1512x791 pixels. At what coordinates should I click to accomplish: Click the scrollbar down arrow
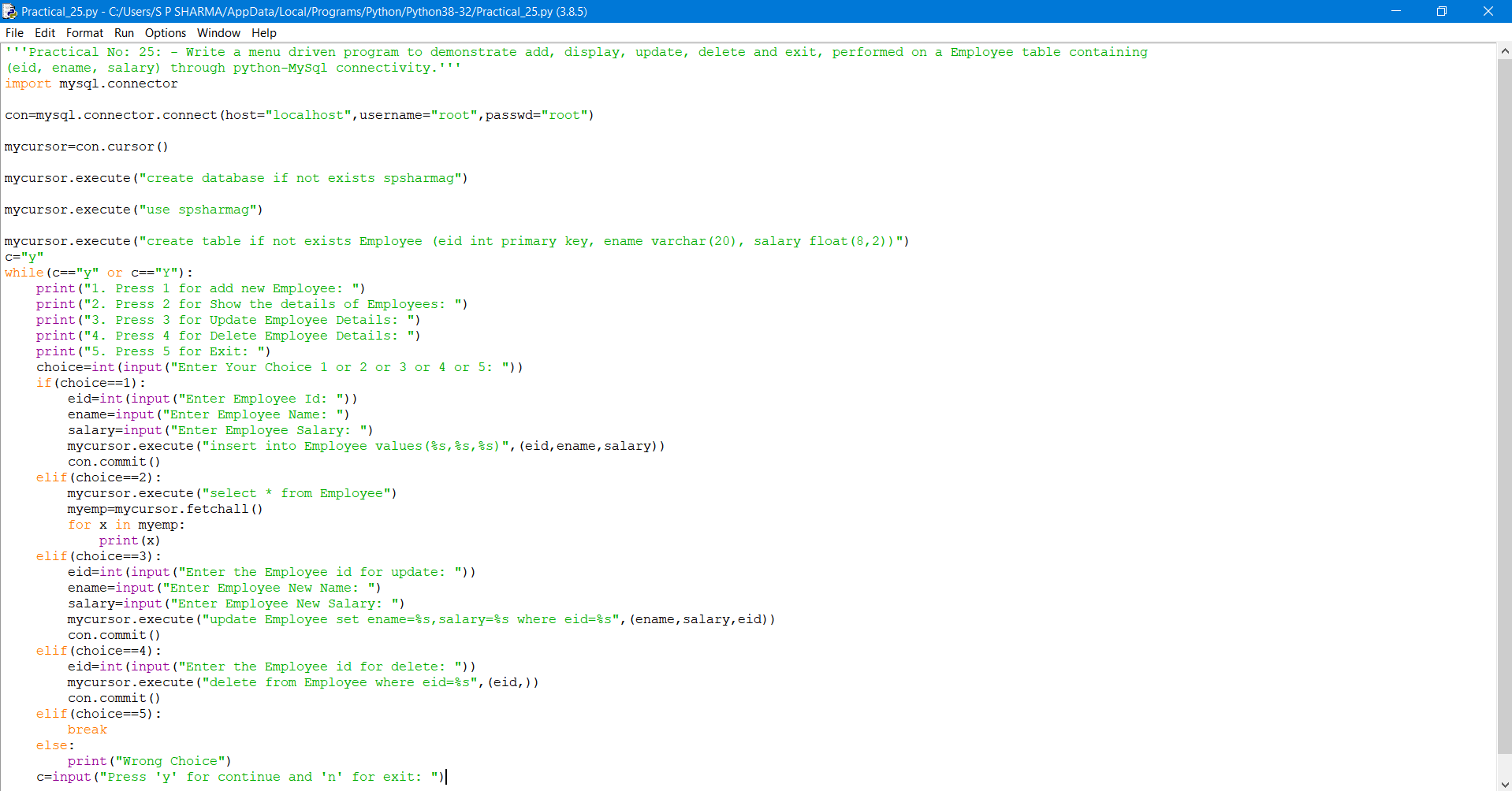pos(1504,785)
